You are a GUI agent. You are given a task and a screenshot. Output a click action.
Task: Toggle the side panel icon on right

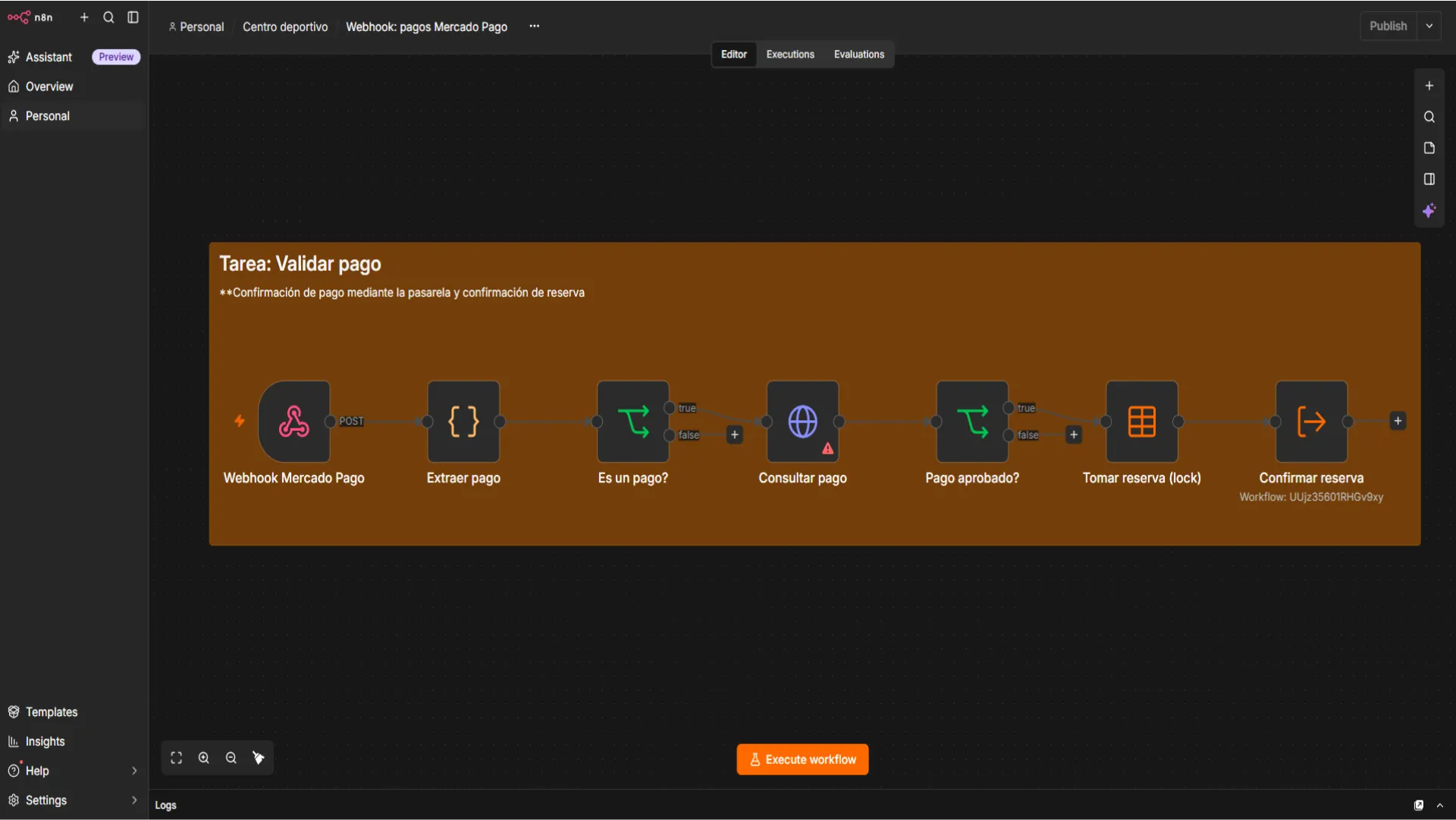tap(1429, 179)
